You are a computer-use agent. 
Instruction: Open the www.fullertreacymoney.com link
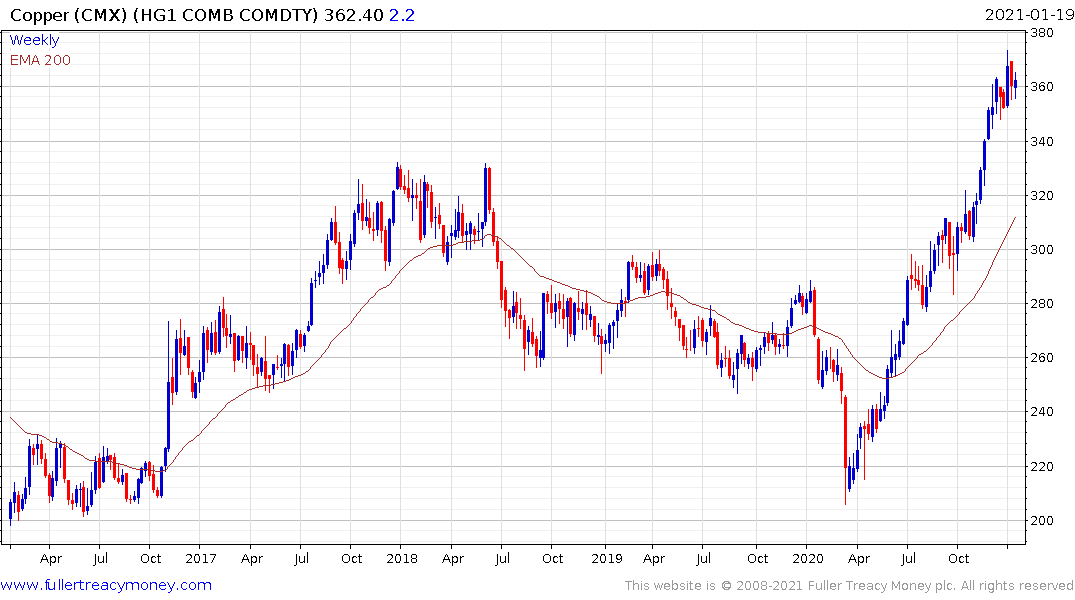click(x=106, y=585)
